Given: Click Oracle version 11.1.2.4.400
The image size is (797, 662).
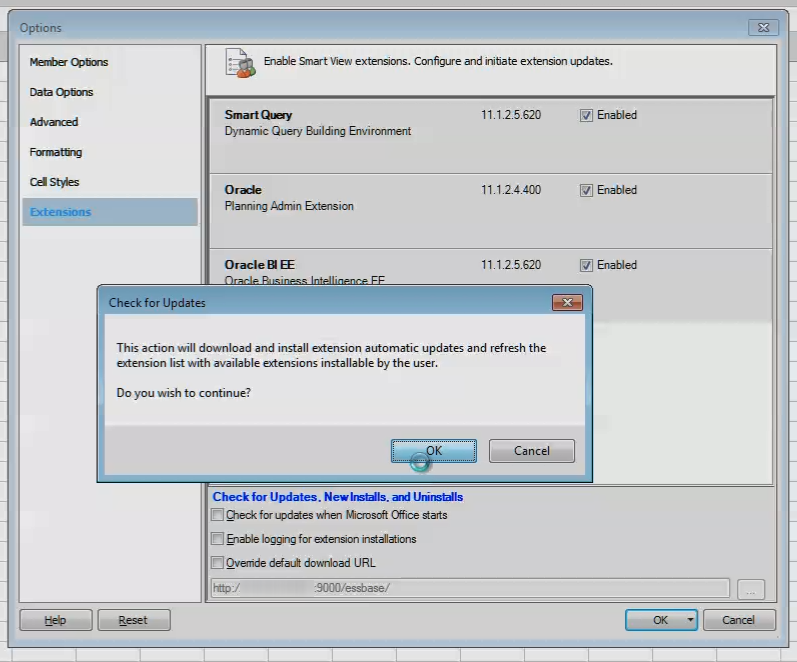Looking at the screenshot, I should pyautogui.click(x=511, y=190).
